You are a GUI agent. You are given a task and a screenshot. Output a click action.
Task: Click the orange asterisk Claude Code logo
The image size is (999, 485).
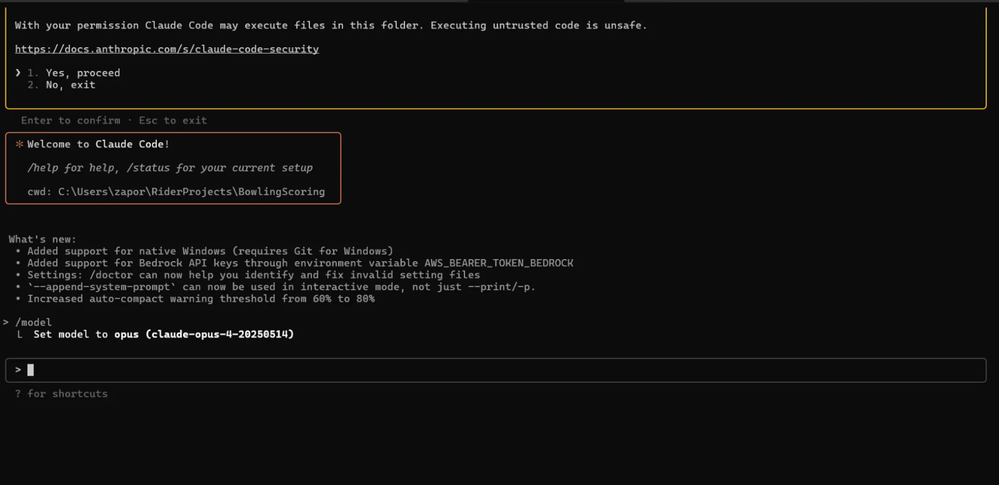tap(19, 145)
